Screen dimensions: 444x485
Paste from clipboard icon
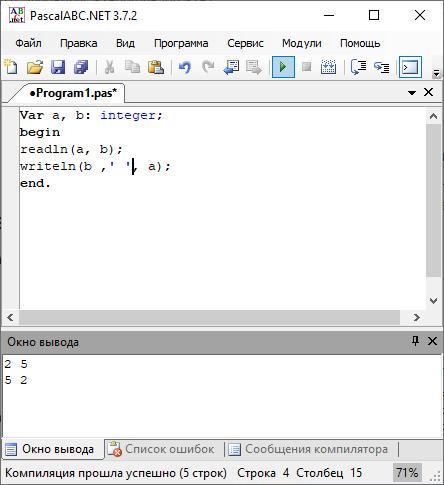coord(156,67)
